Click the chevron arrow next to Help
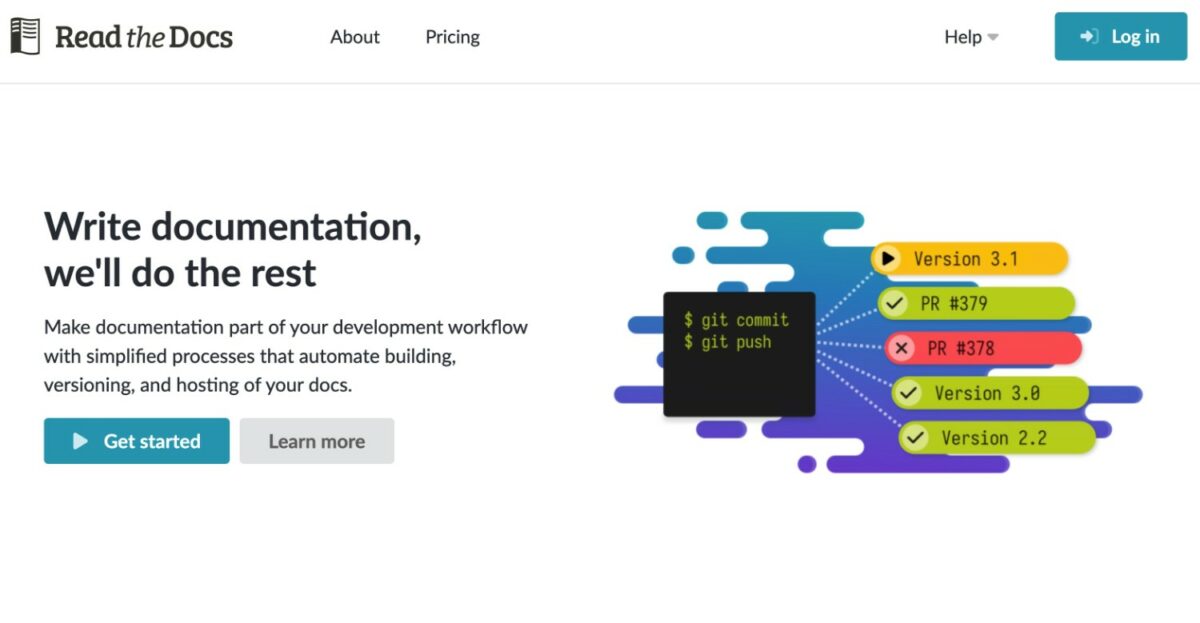This screenshot has width=1200, height=623. pyautogui.click(x=992, y=38)
